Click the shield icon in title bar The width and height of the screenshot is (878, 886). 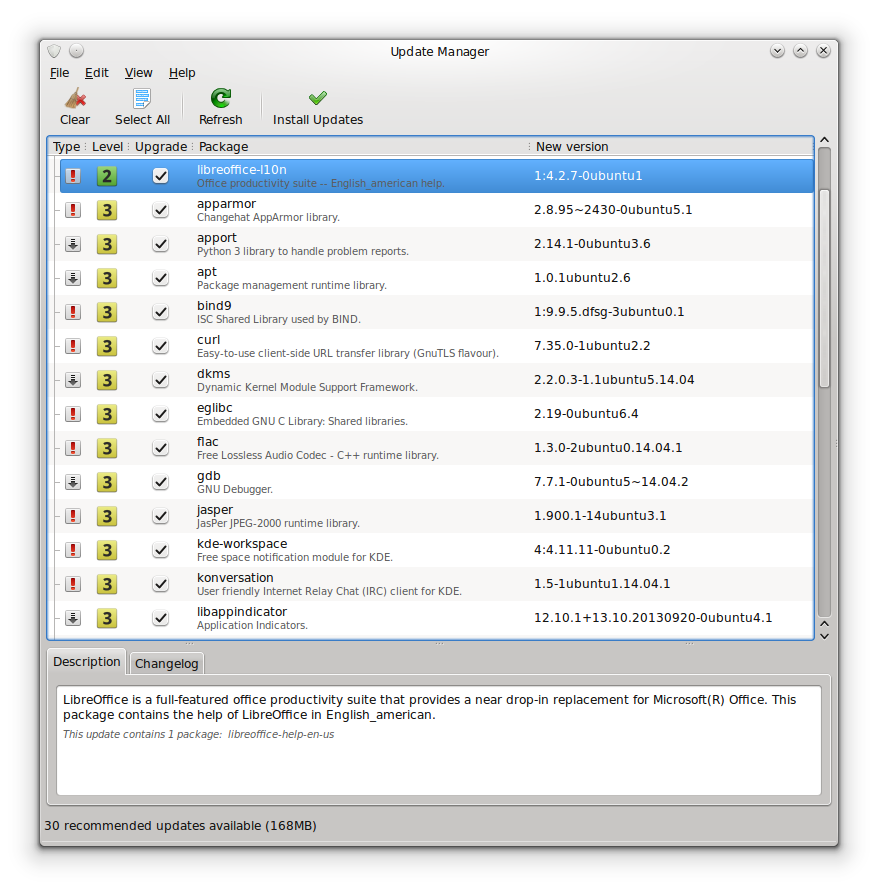point(54,51)
